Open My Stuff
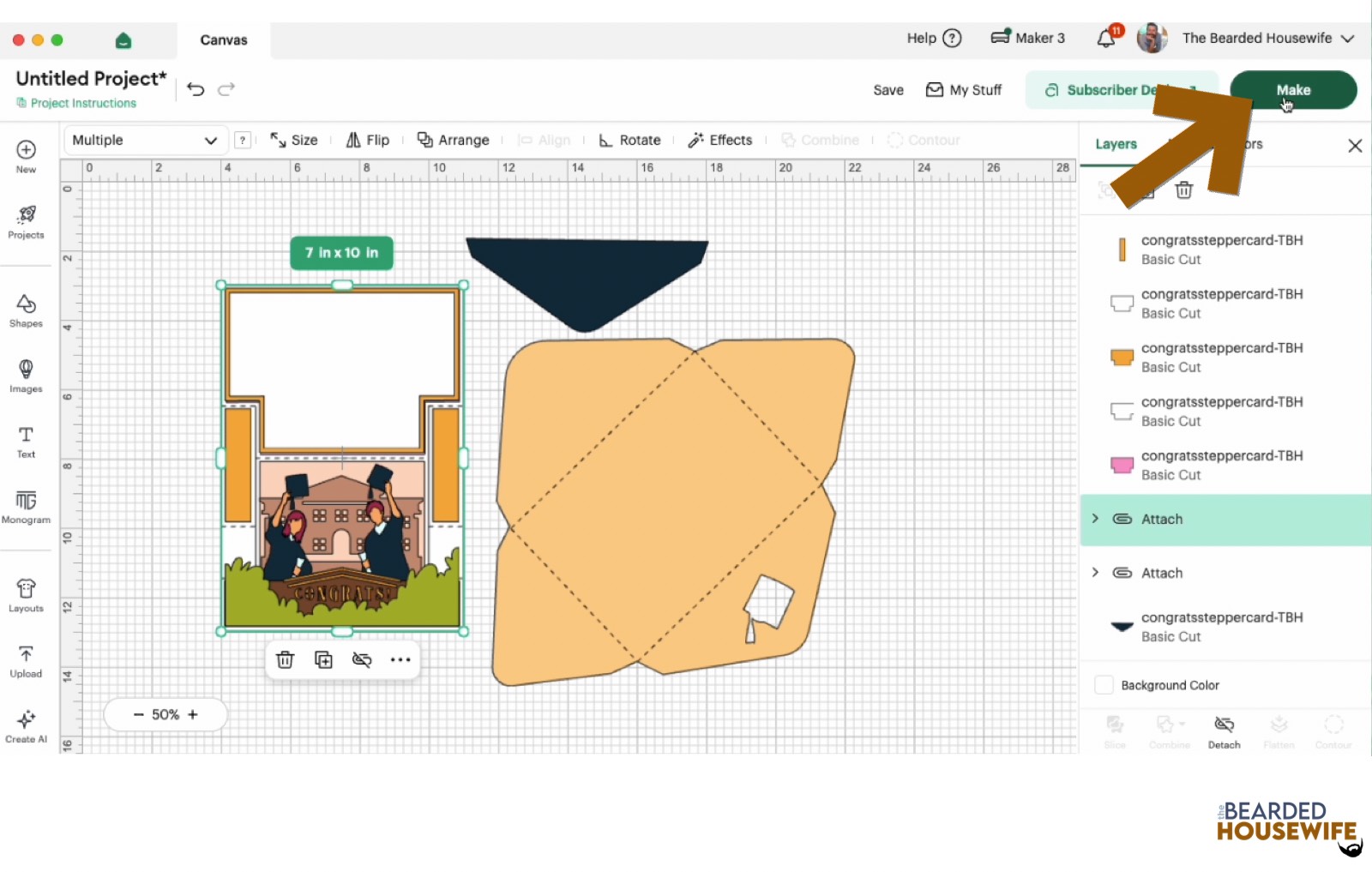Screen dimensions: 1372x872 click(x=964, y=90)
